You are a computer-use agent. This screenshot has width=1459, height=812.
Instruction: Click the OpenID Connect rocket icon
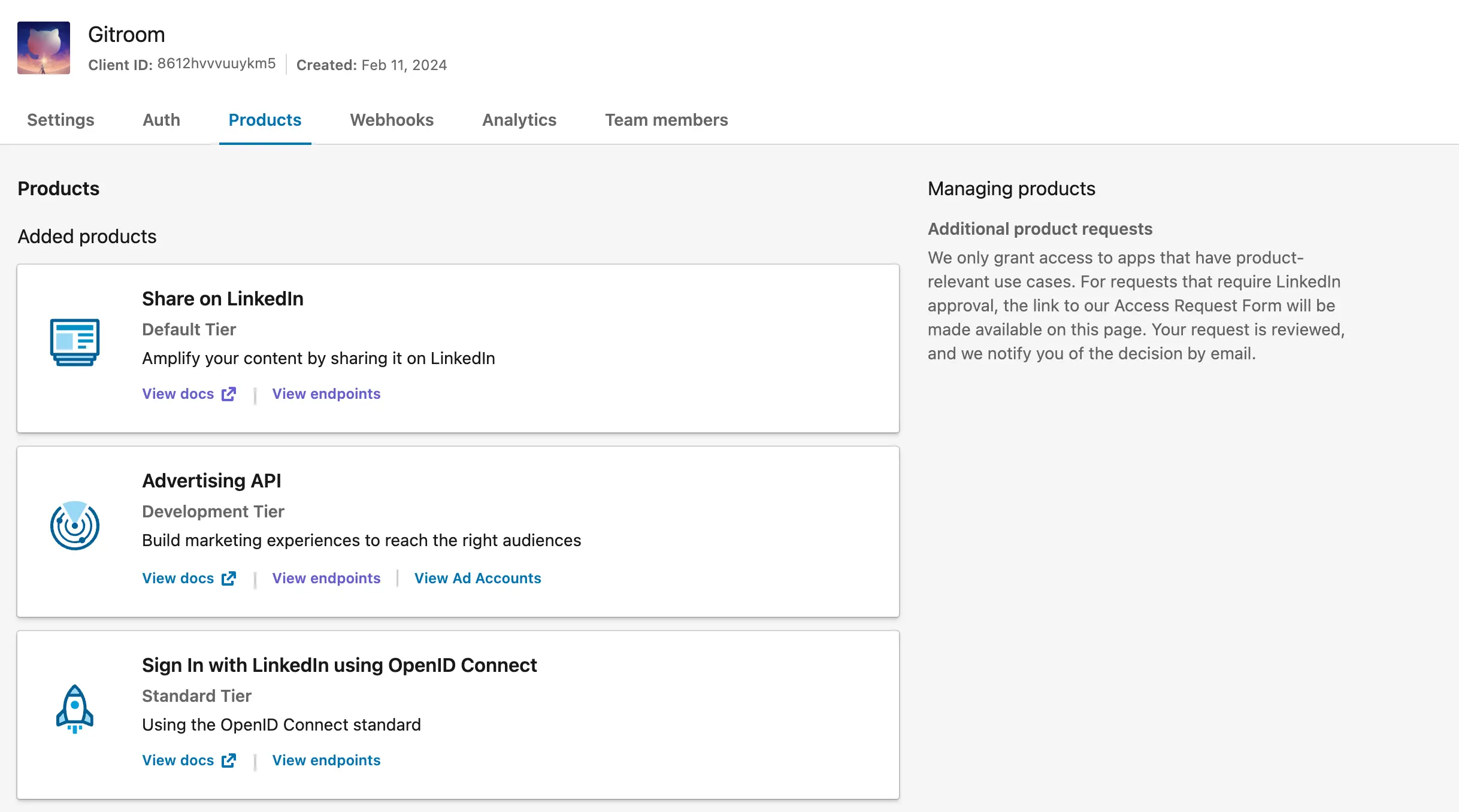(75, 709)
